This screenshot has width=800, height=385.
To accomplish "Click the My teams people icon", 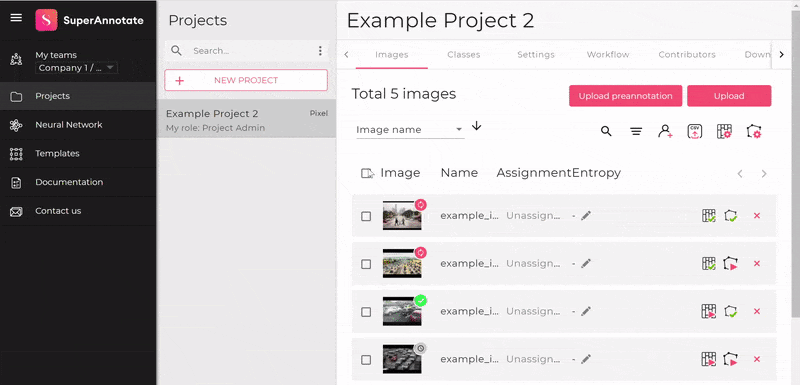I will [x=16, y=60].
